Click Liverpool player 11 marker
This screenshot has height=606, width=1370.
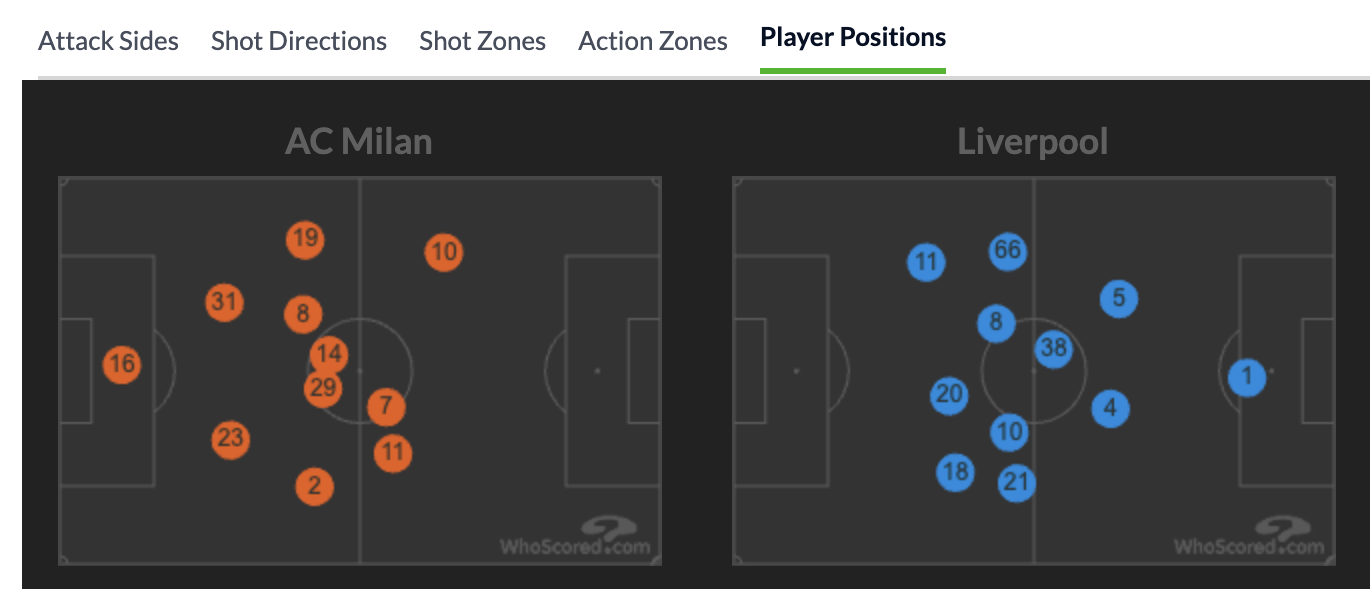click(x=926, y=263)
